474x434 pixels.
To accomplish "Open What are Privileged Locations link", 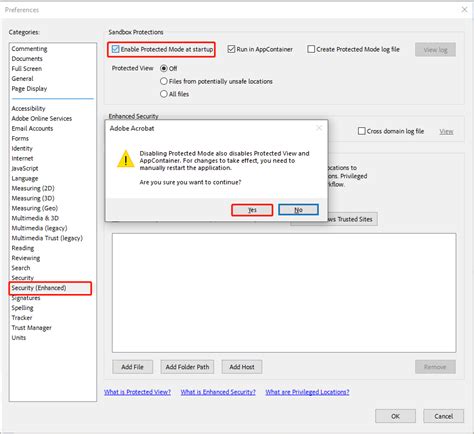I will pyautogui.click(x=307, y=392).
